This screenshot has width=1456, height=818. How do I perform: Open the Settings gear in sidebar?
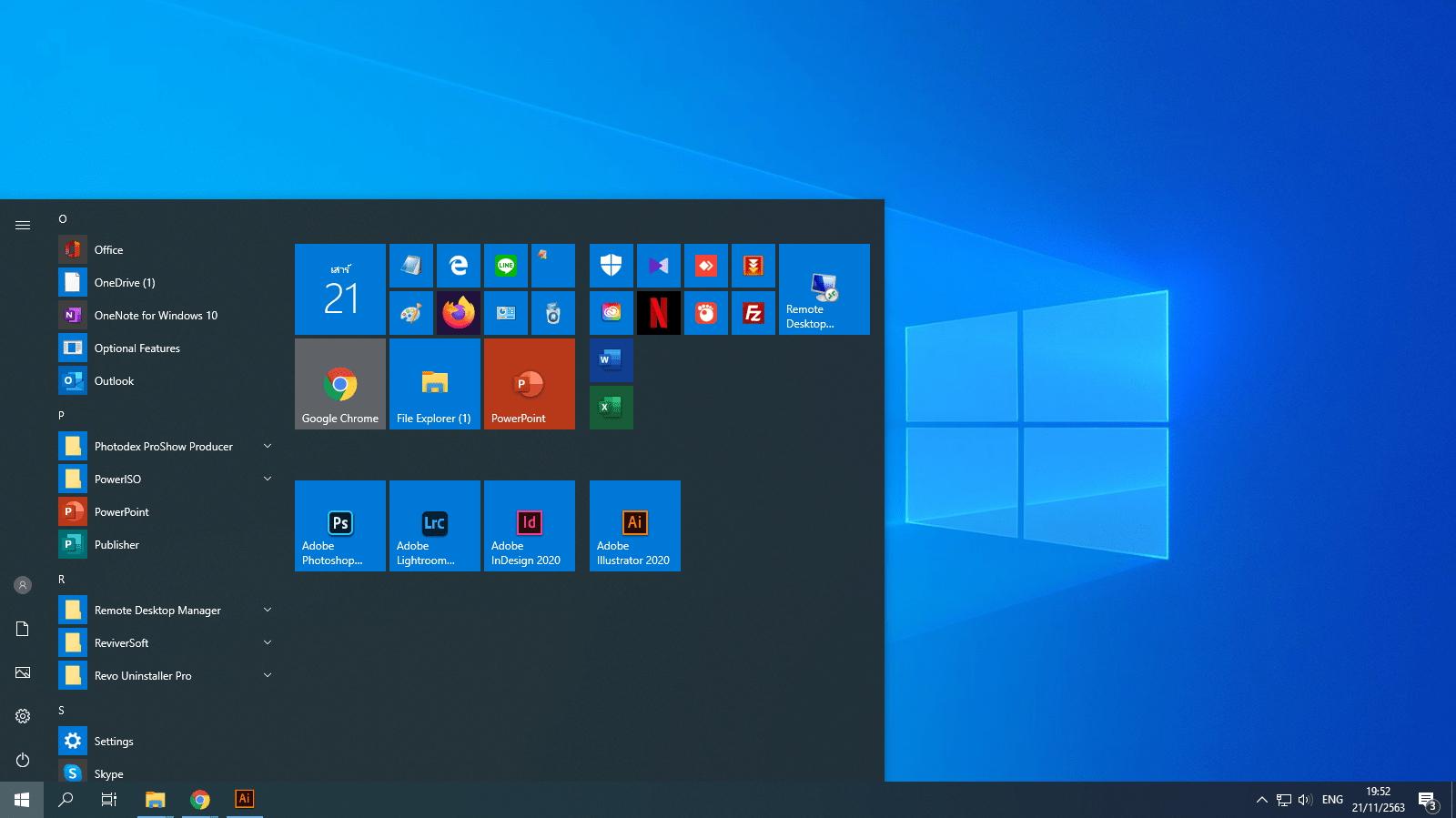tap(23, 716)
